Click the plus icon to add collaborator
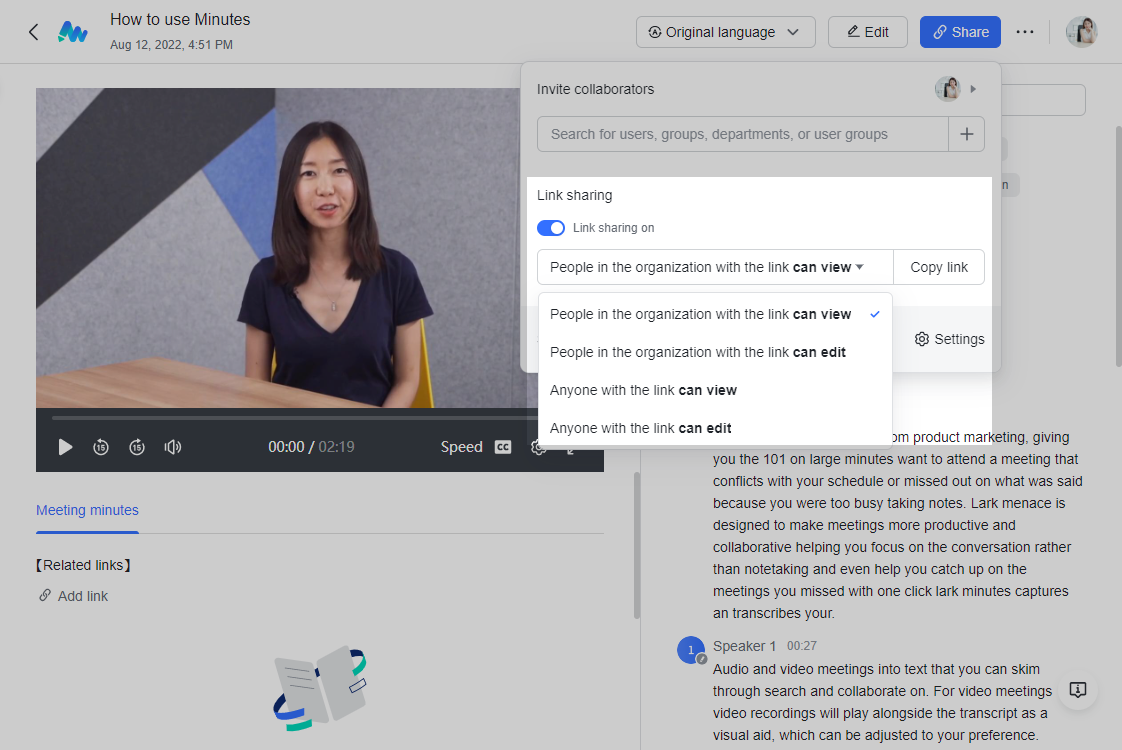 [x=966, y=134]
